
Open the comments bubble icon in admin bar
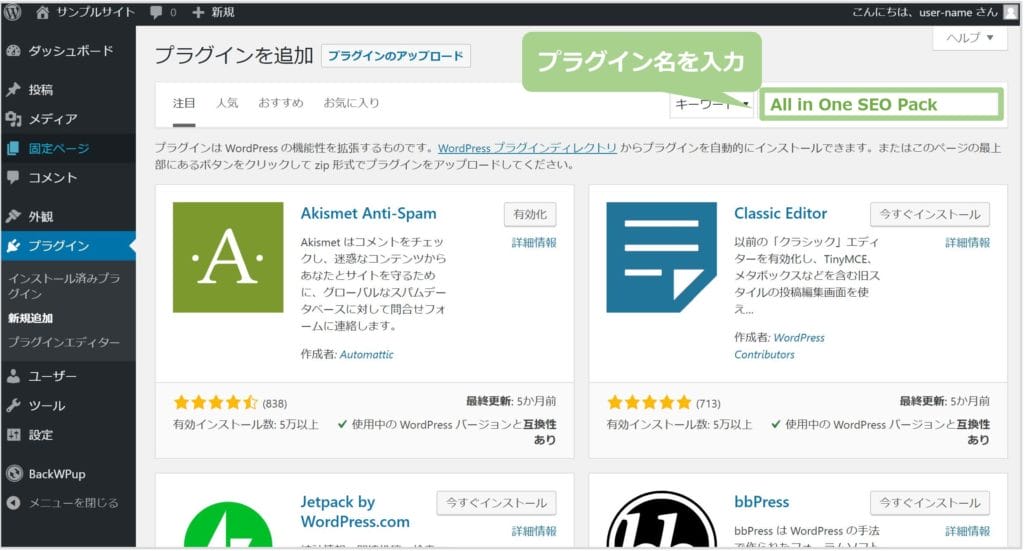[x=155, y=12]
